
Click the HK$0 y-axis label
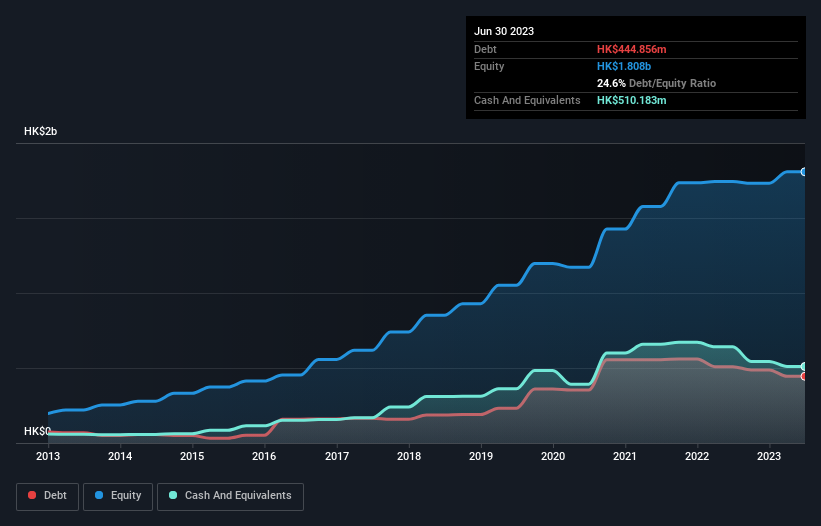tap(37, 431)
